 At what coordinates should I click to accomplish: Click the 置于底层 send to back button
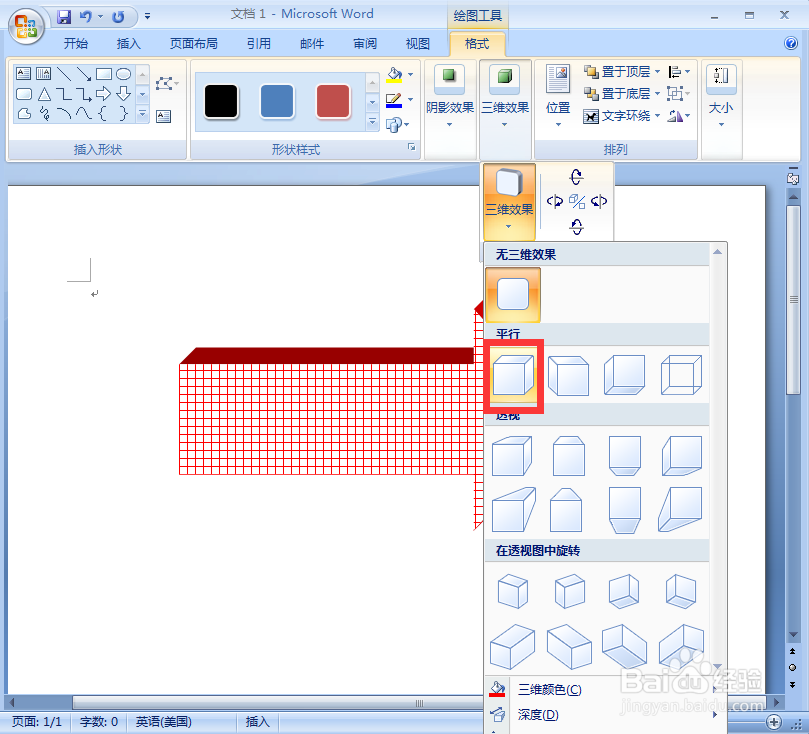(618, 94)
